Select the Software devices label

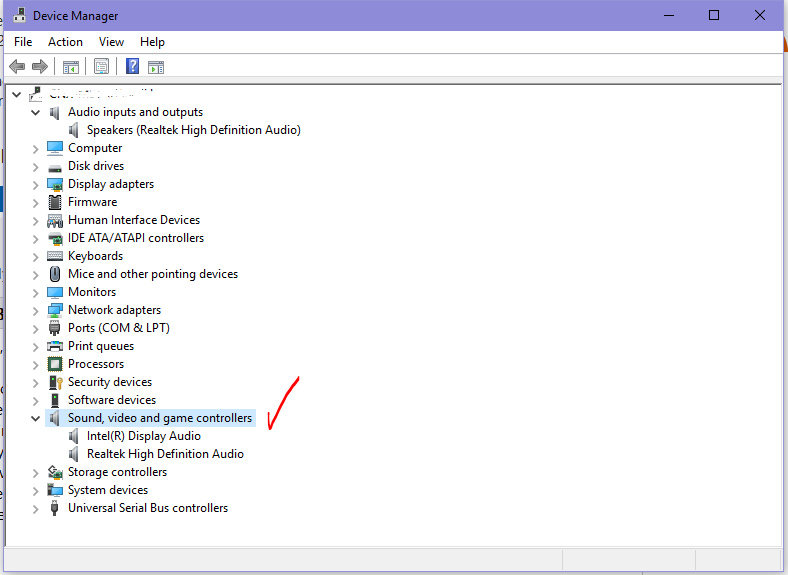tap(112, 400)
